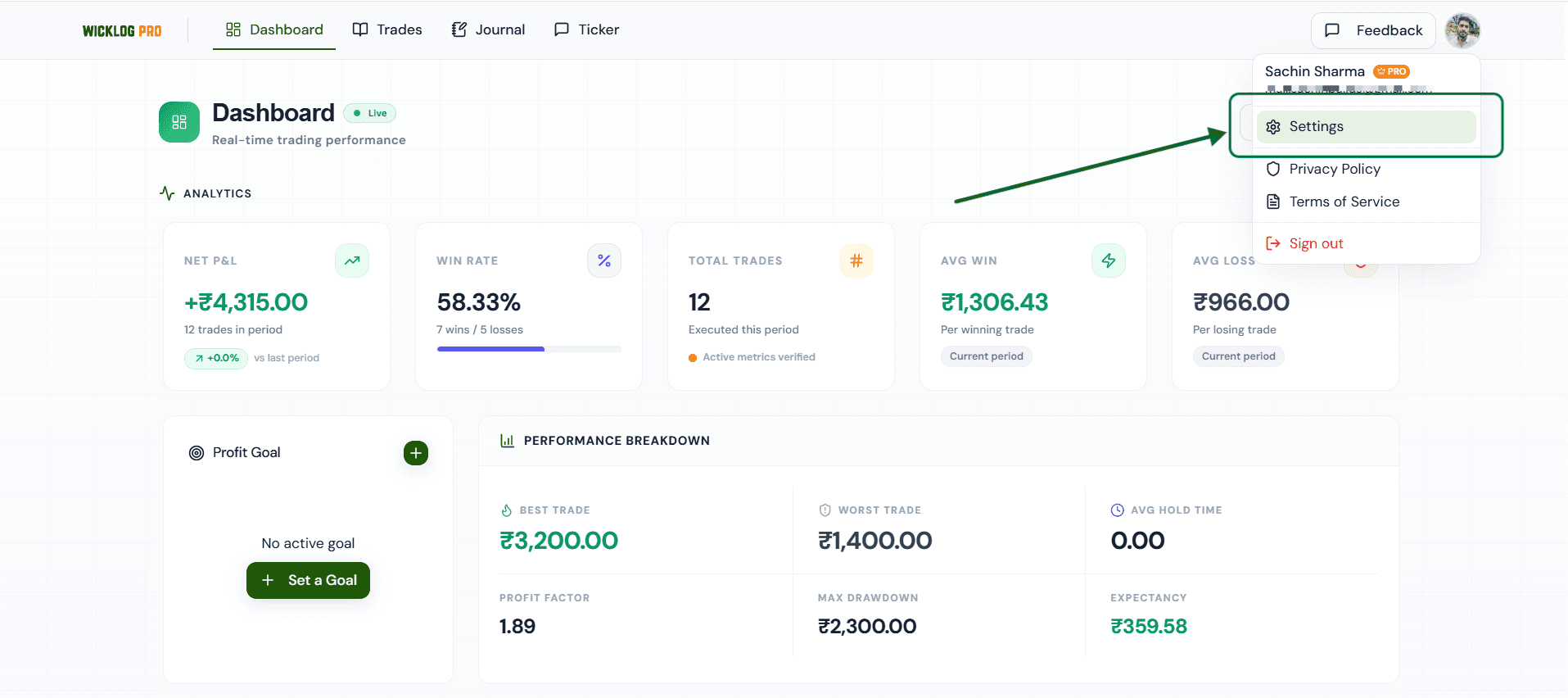Image resolution: width=1568 pixels, height=698 pixels.
Task: Click the 58.33% win rate value
Action: (479, 302)
